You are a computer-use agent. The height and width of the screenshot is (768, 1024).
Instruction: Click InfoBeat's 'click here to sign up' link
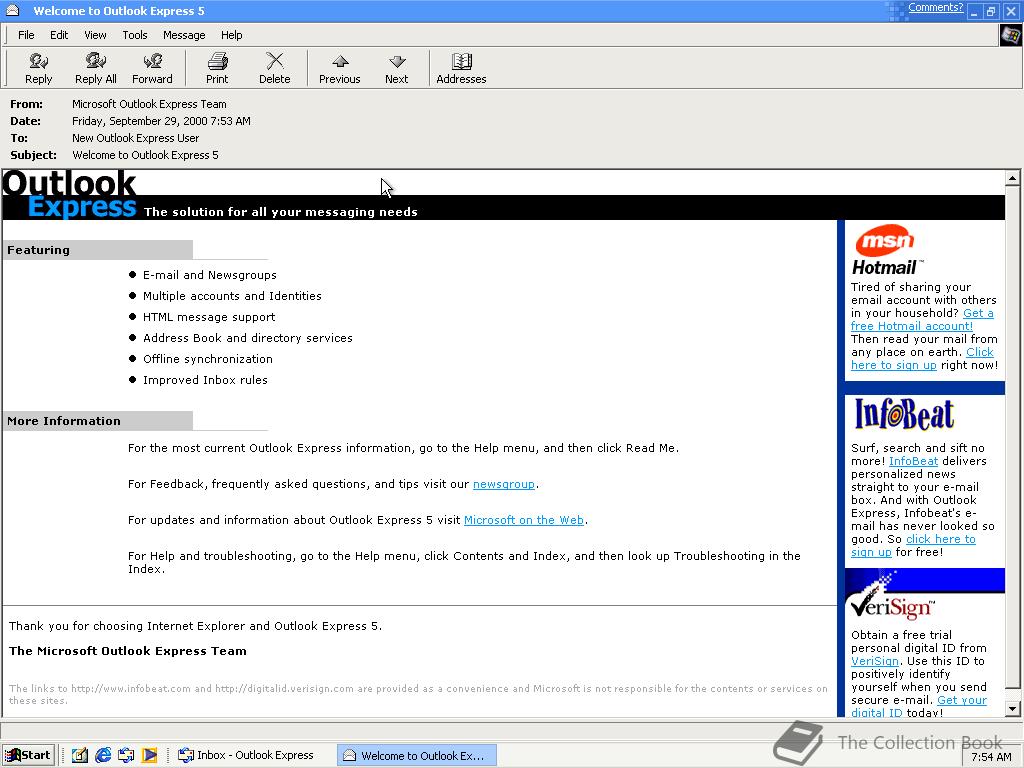[x=940, y=539]
